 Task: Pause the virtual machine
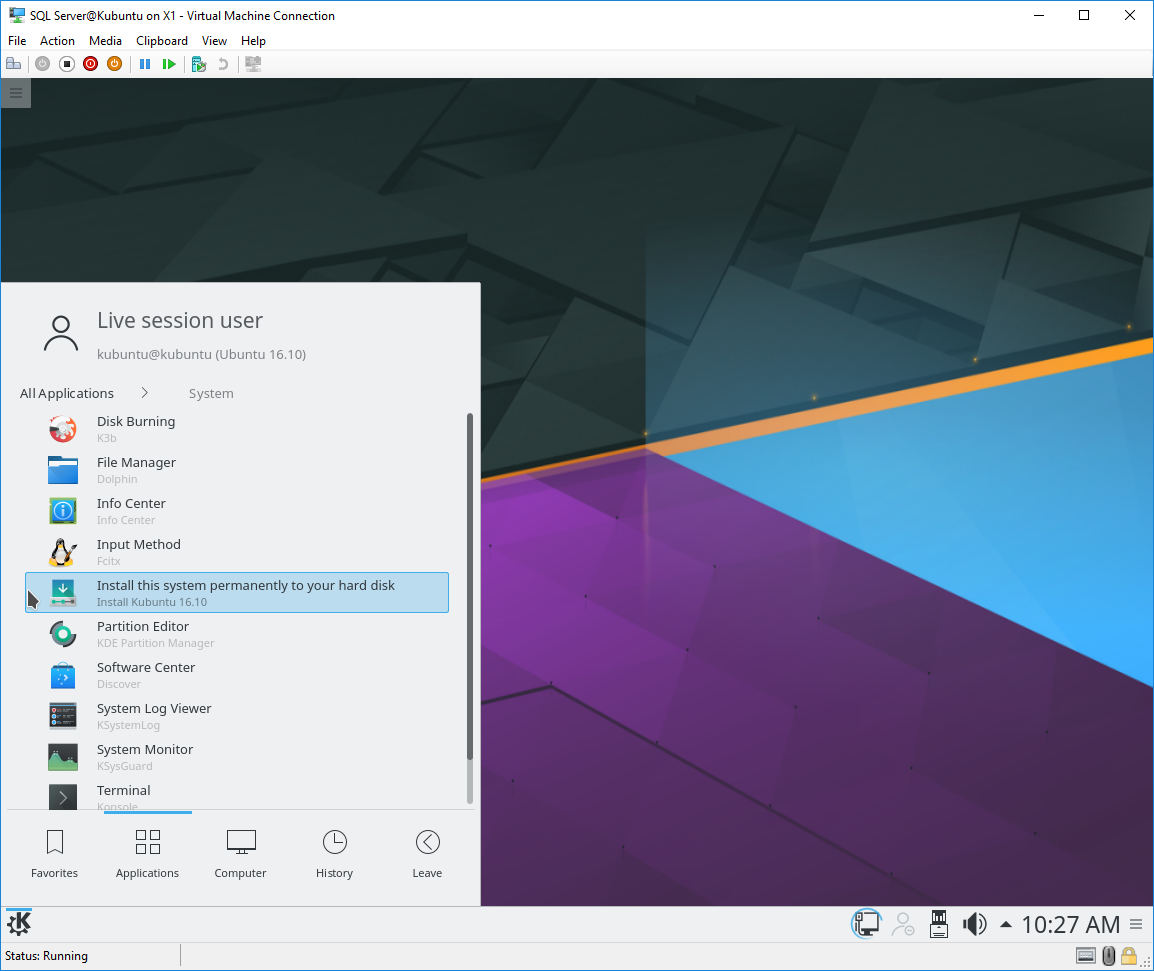click(145, 64)
